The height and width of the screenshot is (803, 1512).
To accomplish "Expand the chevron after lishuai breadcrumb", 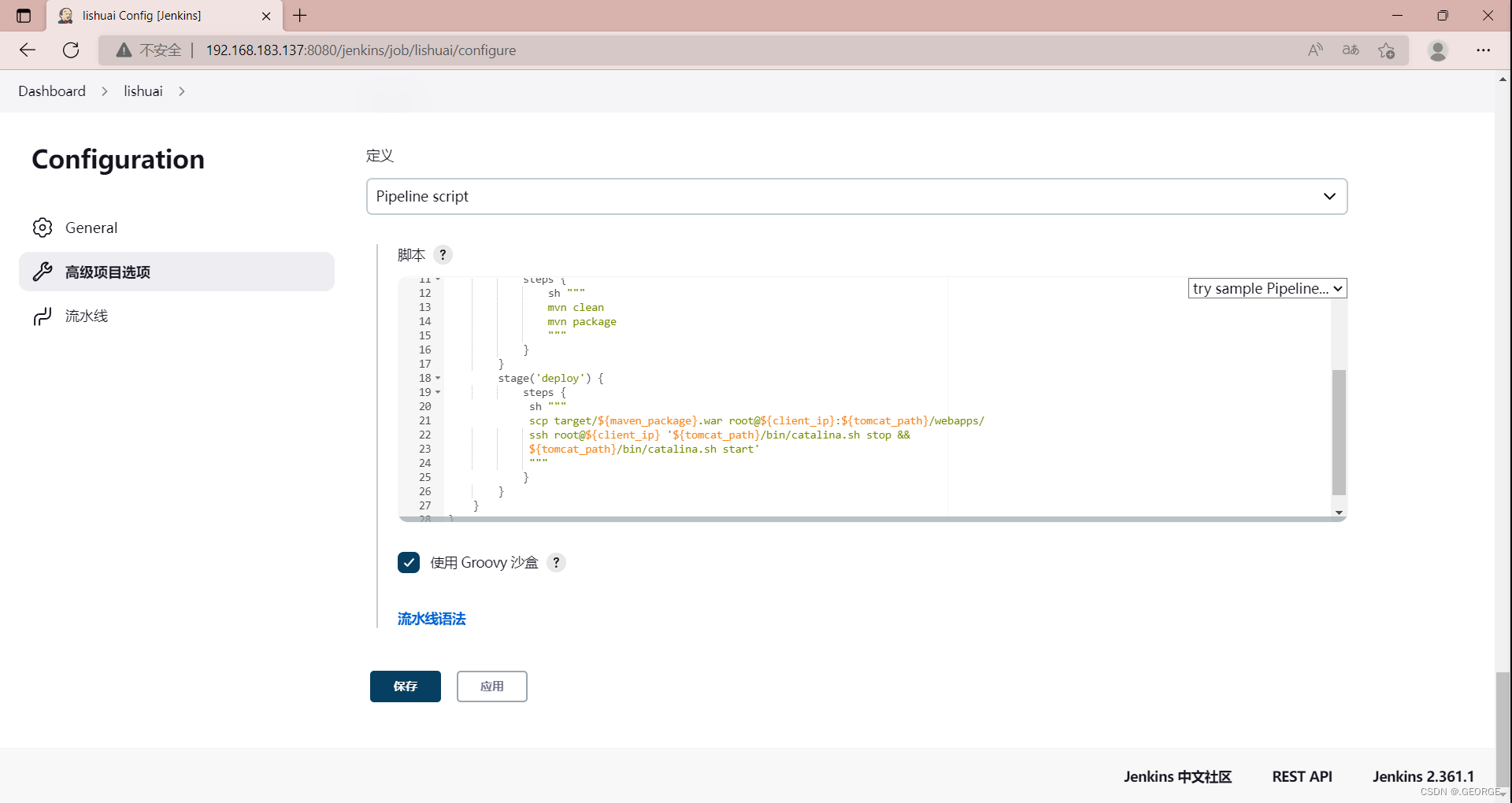I will [x=182, y=91].
